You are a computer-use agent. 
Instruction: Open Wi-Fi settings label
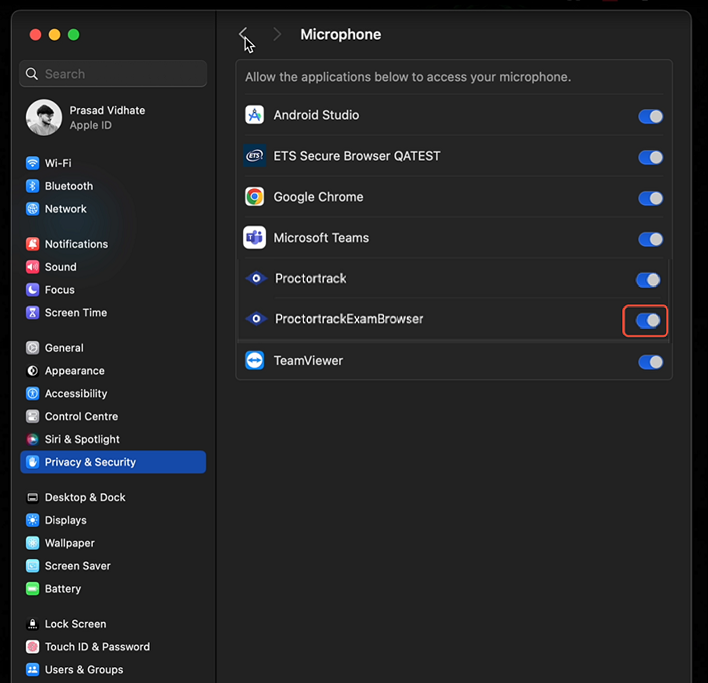(58, 163)
